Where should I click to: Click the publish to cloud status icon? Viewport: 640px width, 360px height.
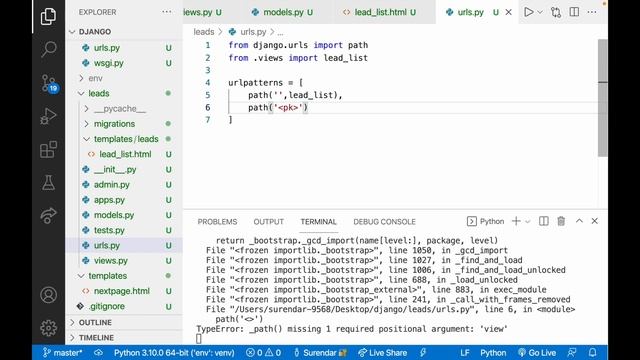[x=98, y=353]
